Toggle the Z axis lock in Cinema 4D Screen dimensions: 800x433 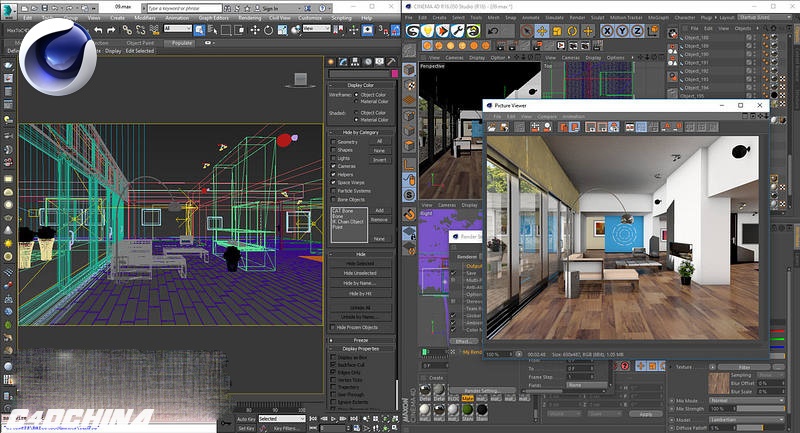point(637,31)
